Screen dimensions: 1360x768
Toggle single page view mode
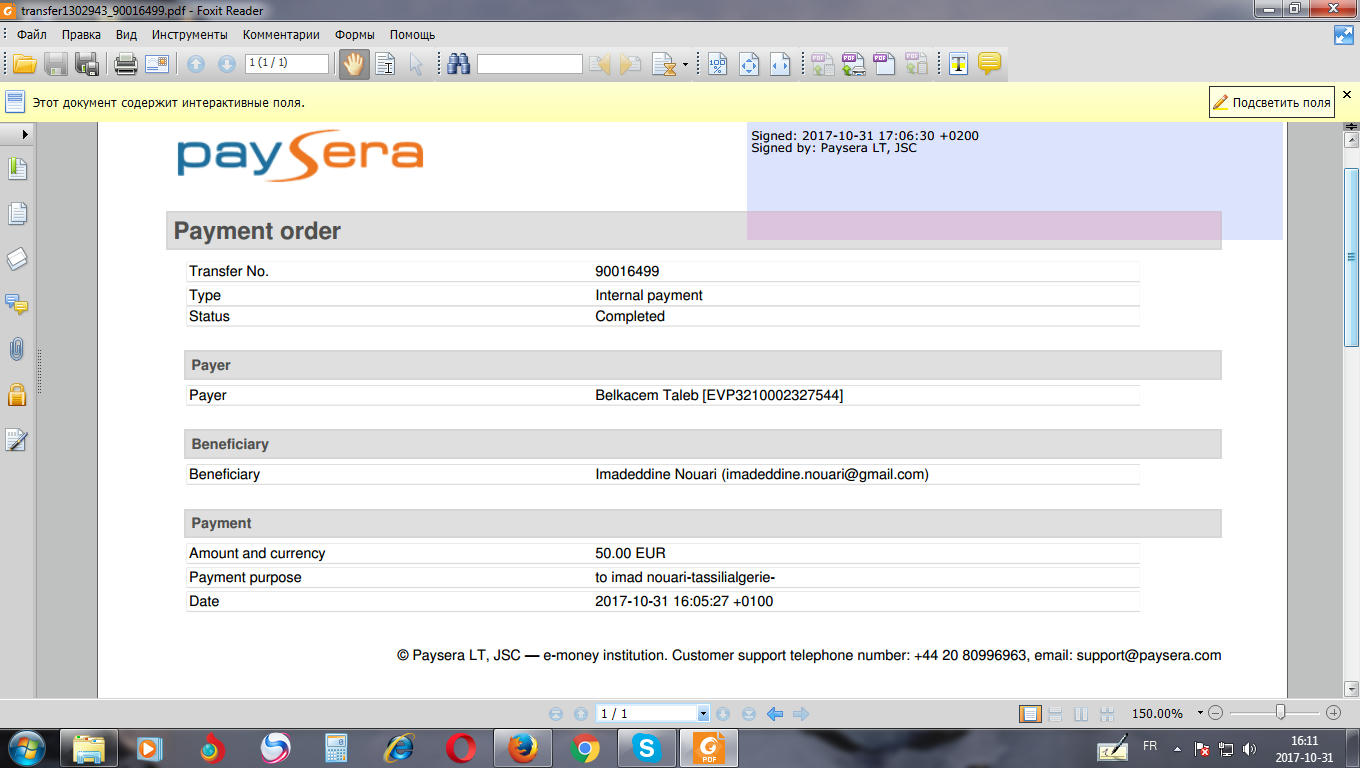pos(1029,714)
